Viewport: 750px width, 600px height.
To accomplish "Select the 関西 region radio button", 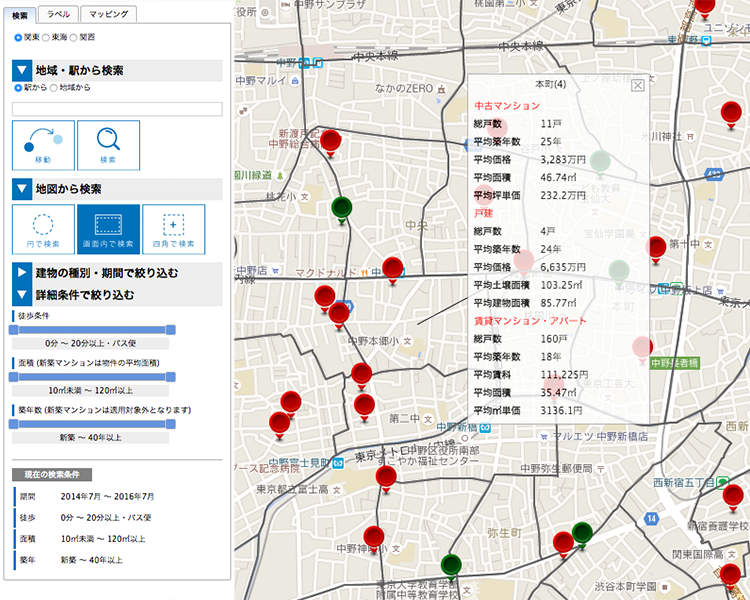I will 73,37.
